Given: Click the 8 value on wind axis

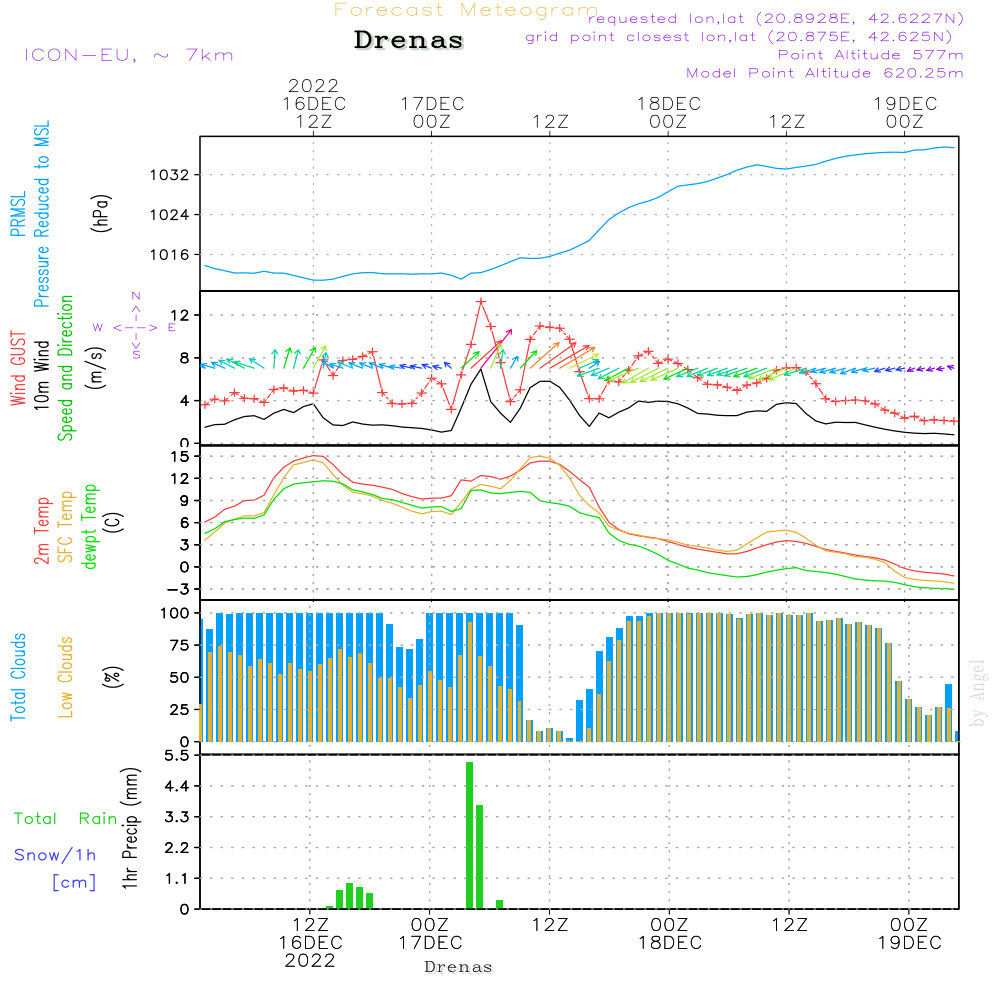Looking at the screenshot, I should coord(184,358).
